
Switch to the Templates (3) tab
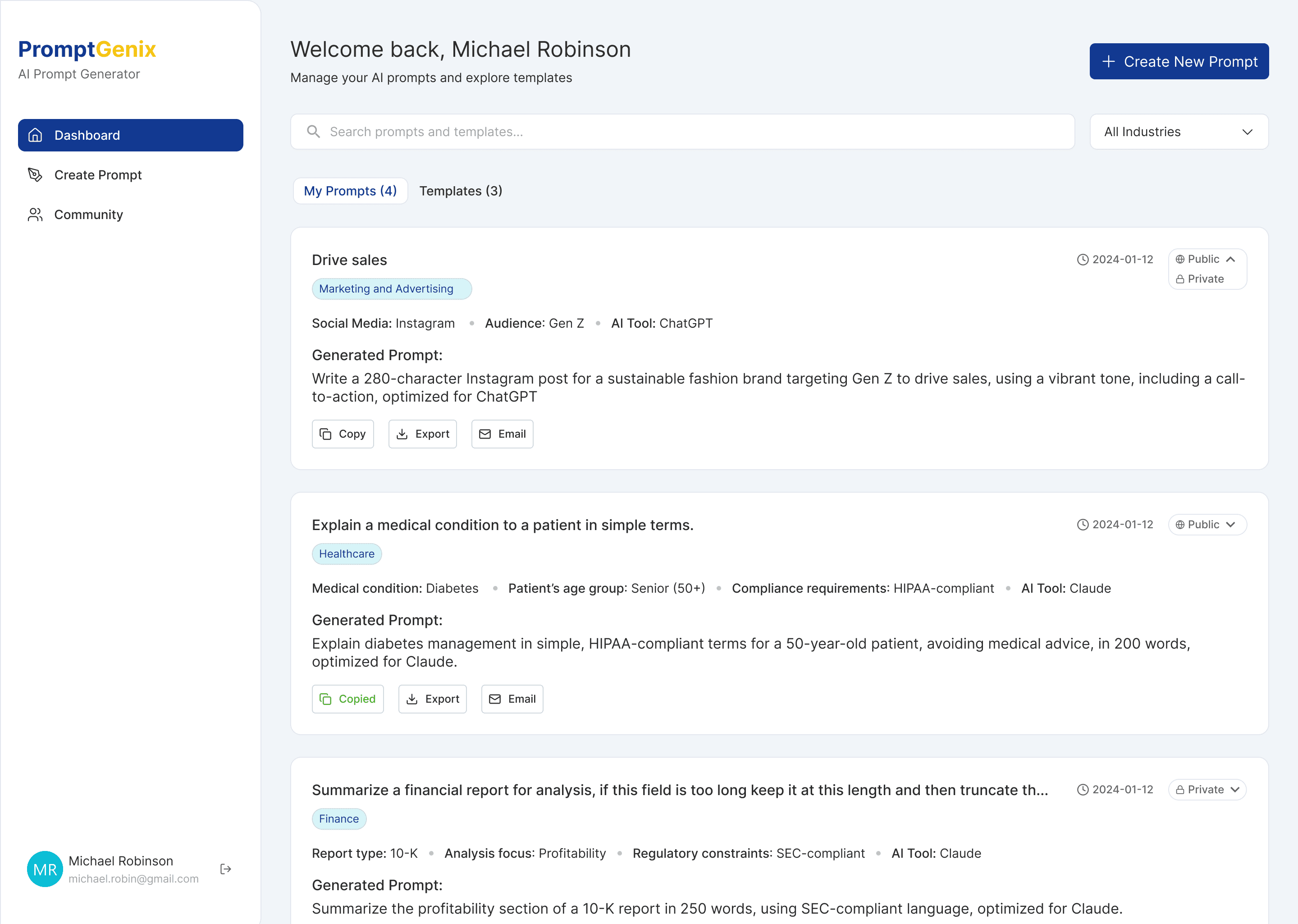(x=460, y=191)
